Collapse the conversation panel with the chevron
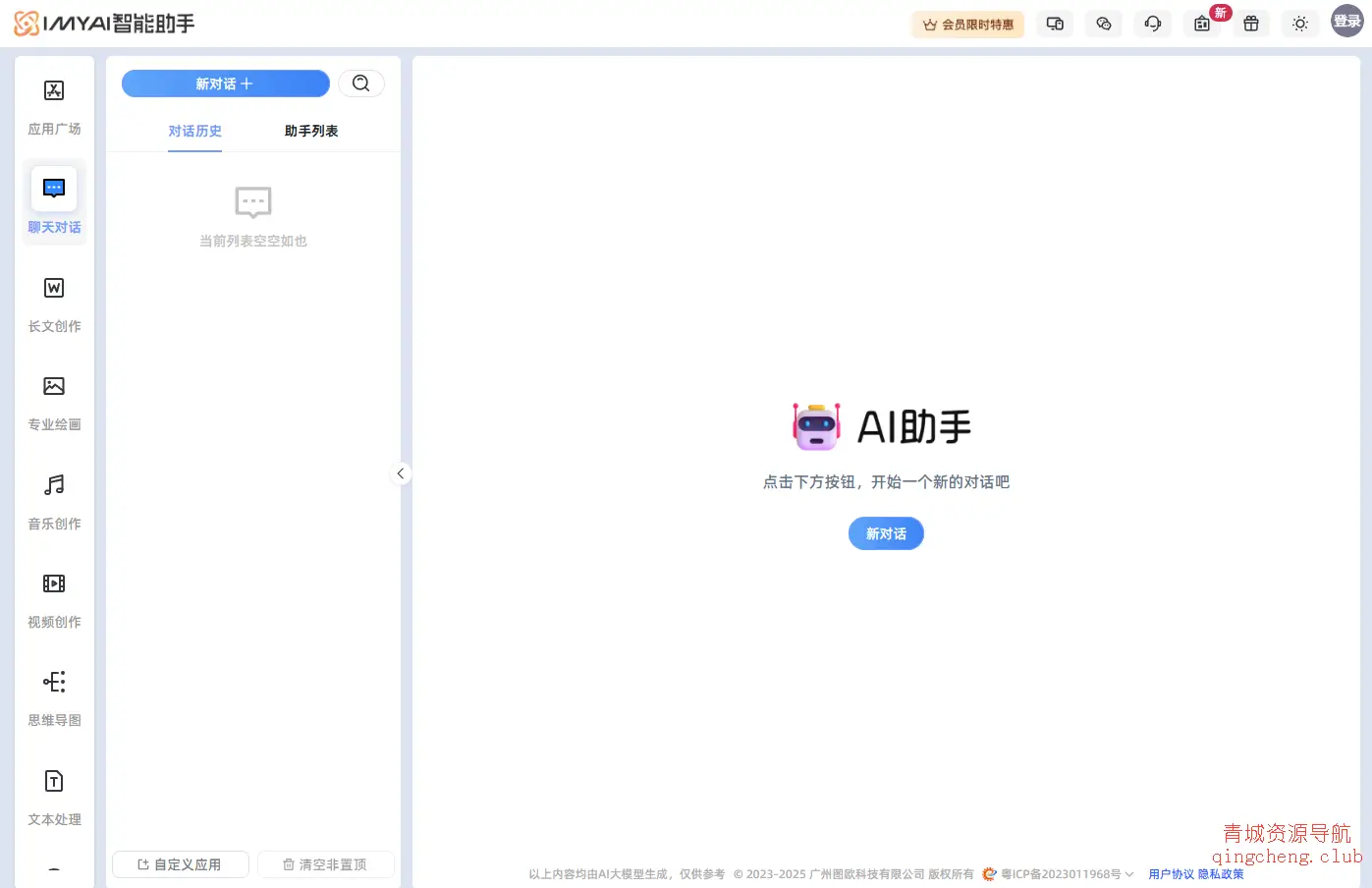Screen dimensions: 1372x888 (401, 472)
